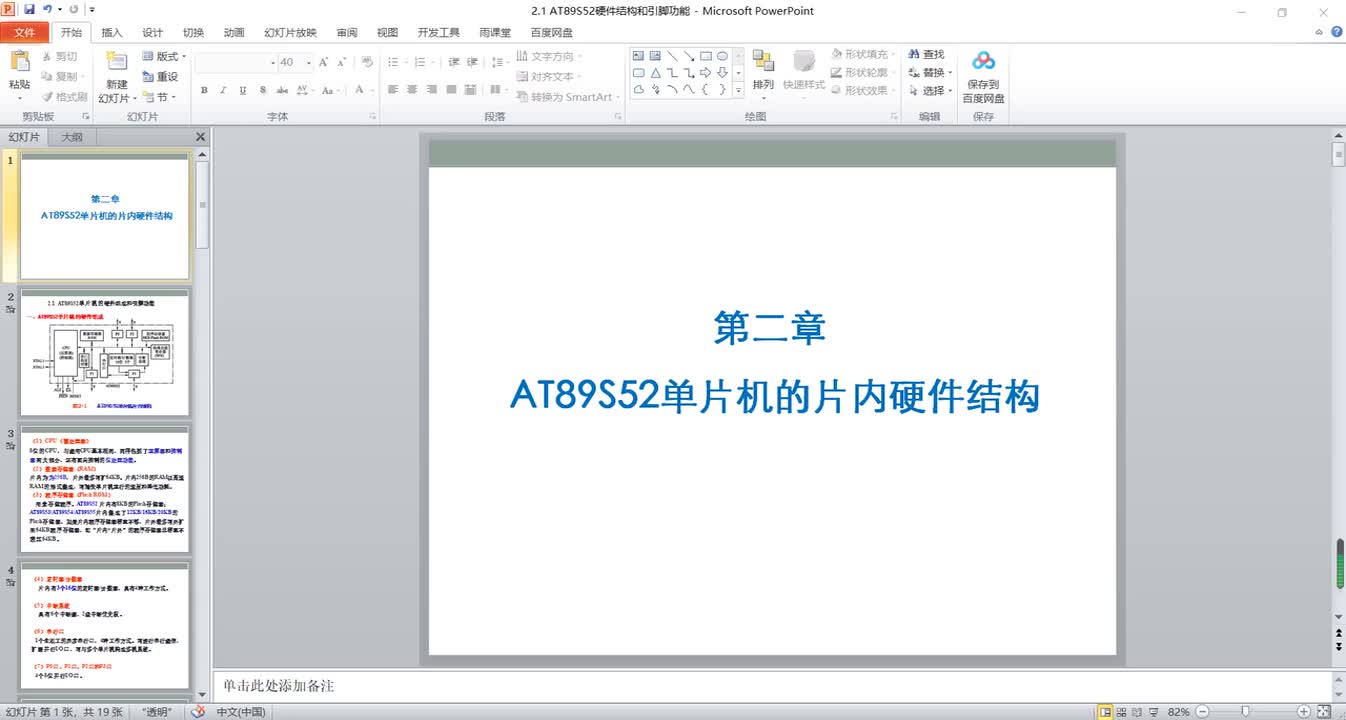Toggle Strikethrough formatting

pyautogui.click(x=281, y=90)
